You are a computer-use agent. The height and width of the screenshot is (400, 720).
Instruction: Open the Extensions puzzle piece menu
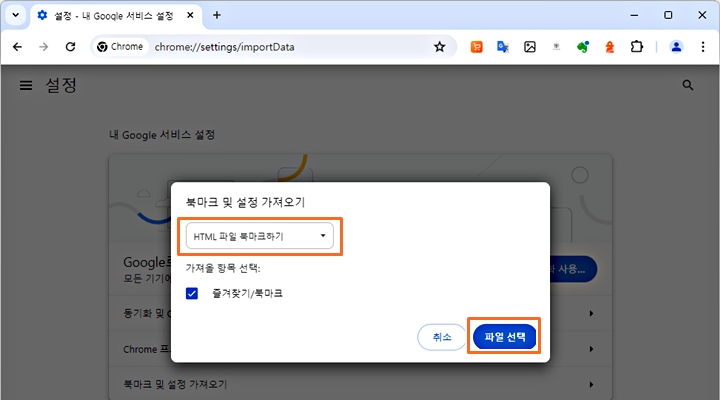(x=636, y=47)
